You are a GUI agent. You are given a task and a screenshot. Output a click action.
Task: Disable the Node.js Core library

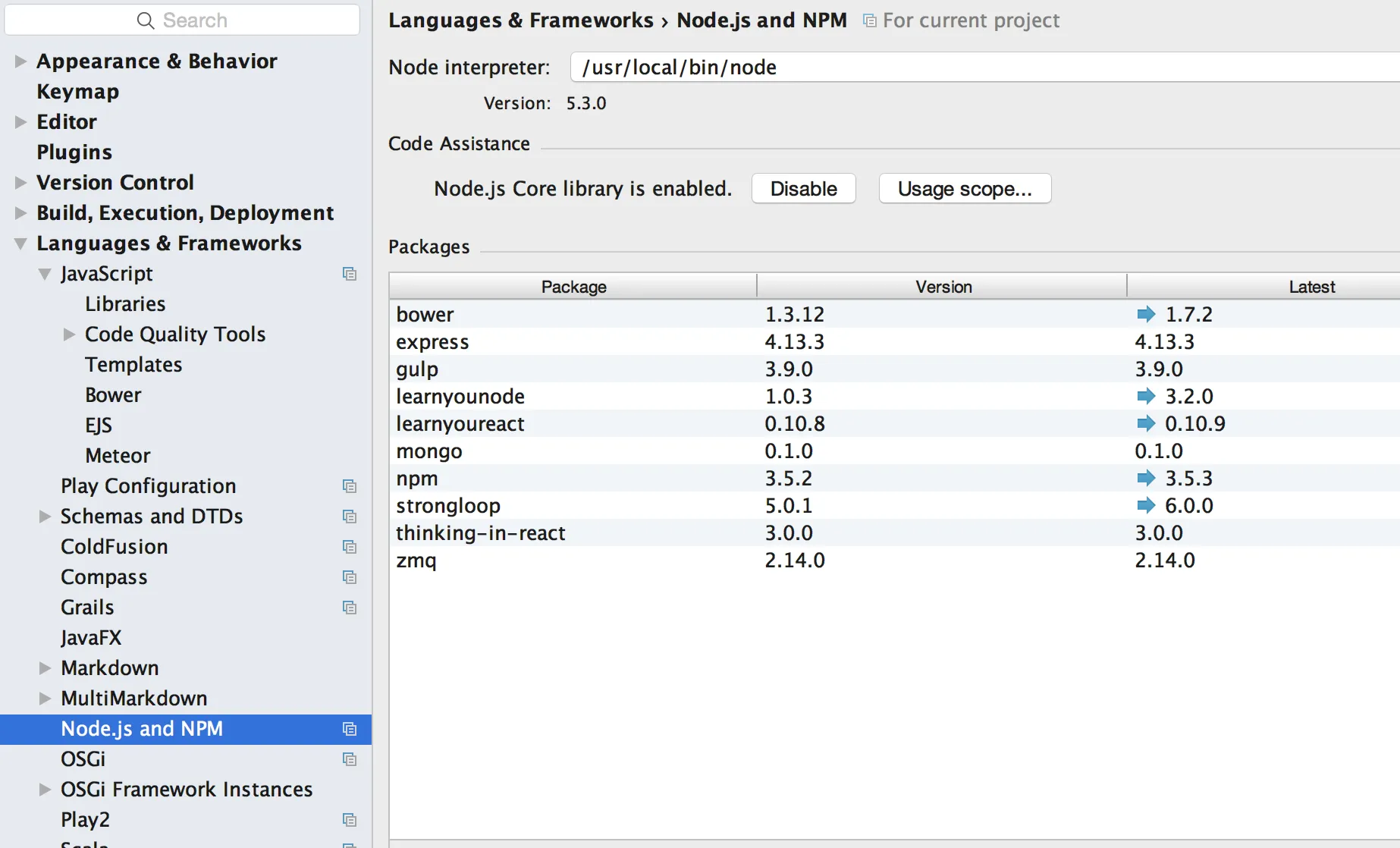tap(803, 189)
